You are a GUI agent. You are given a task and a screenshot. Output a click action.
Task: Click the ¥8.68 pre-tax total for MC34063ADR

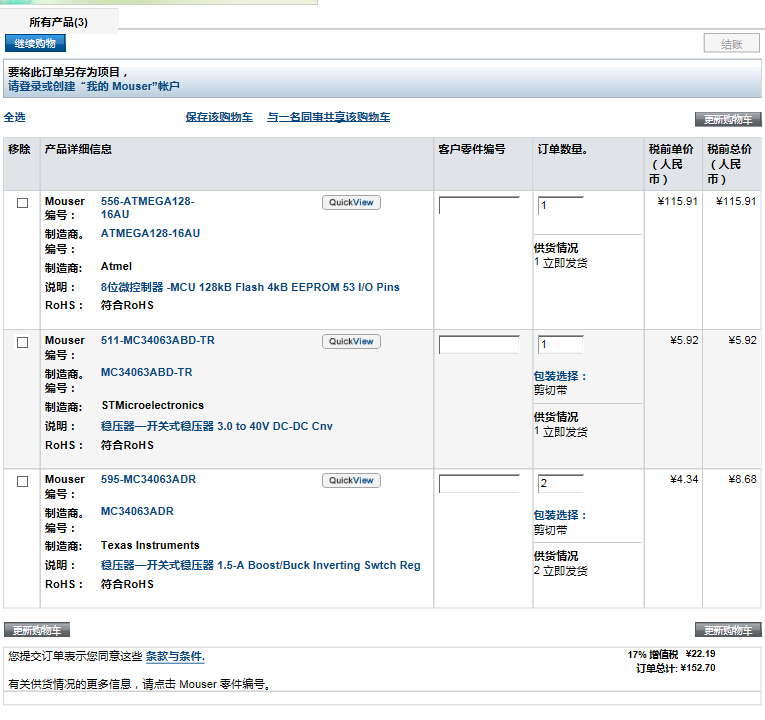point(742,480)
